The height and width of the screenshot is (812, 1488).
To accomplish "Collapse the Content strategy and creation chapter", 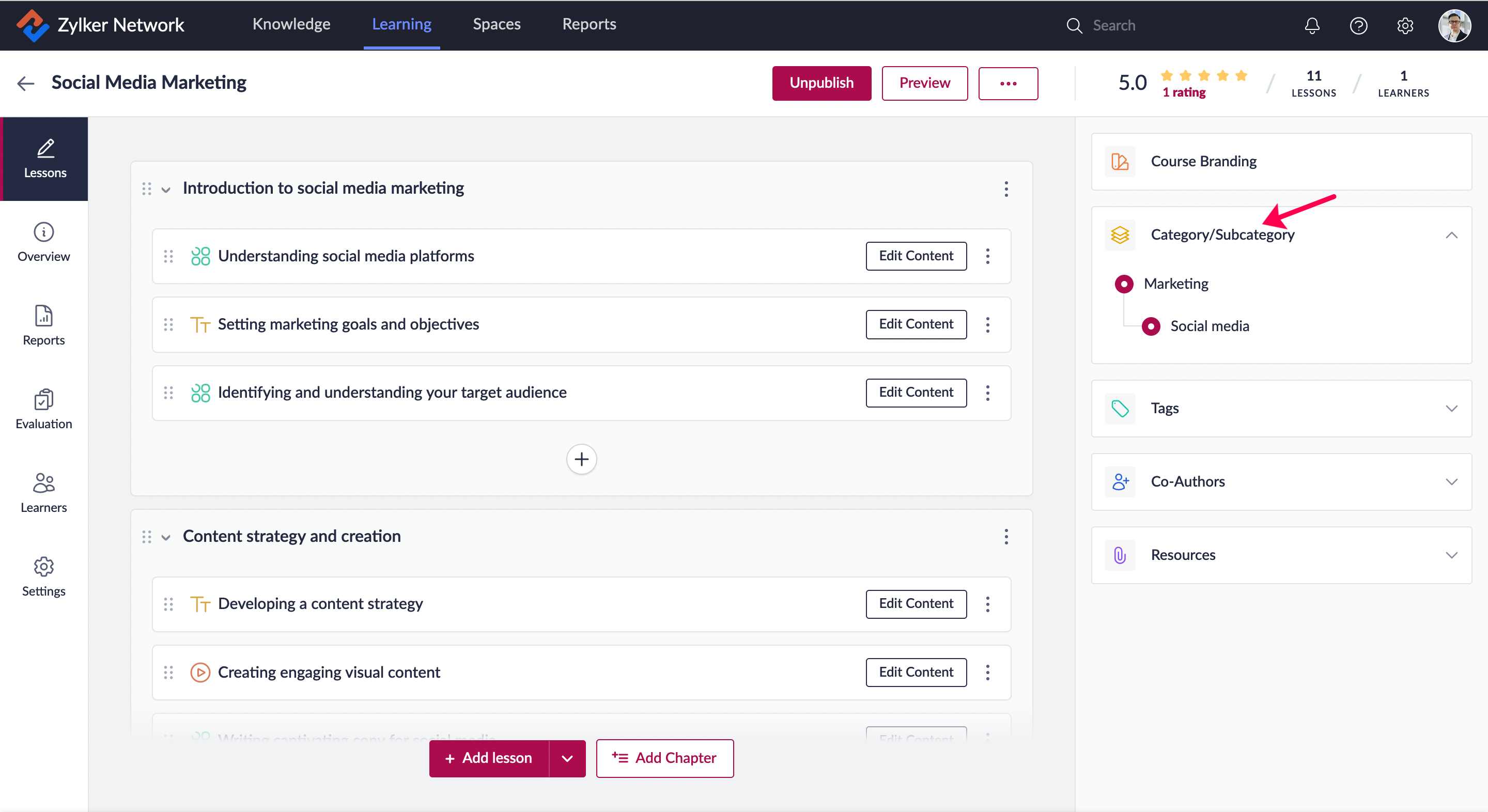I will click(x=166, y=537).
